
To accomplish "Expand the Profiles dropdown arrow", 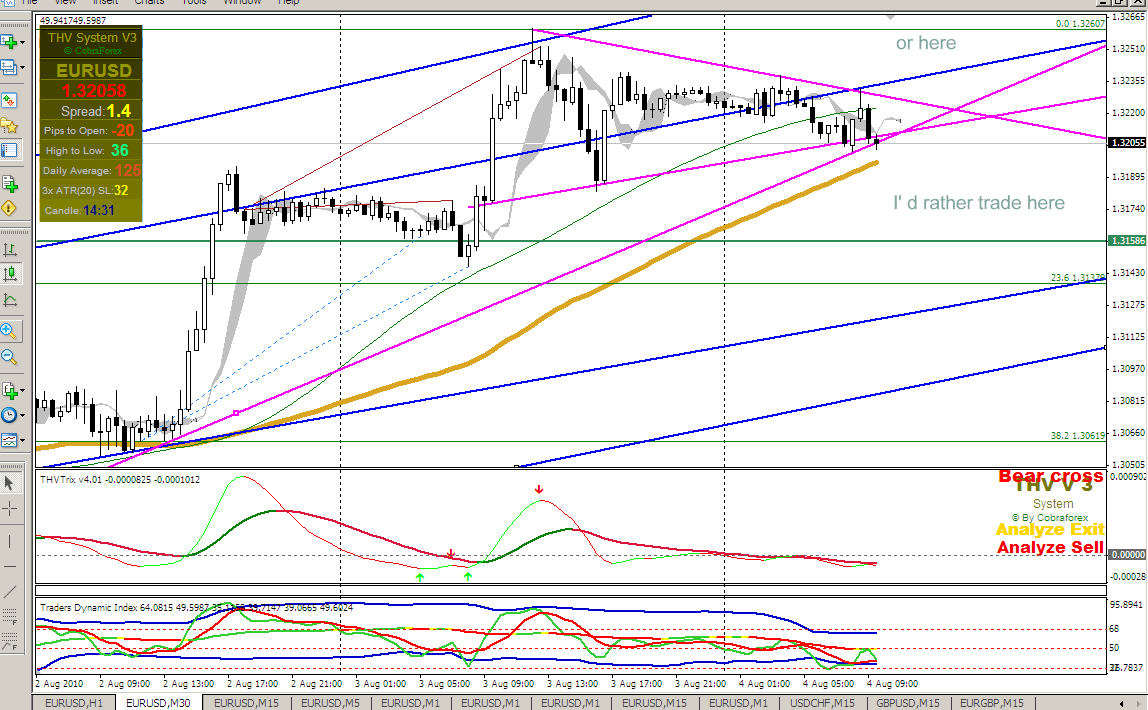I will [23, 67].
